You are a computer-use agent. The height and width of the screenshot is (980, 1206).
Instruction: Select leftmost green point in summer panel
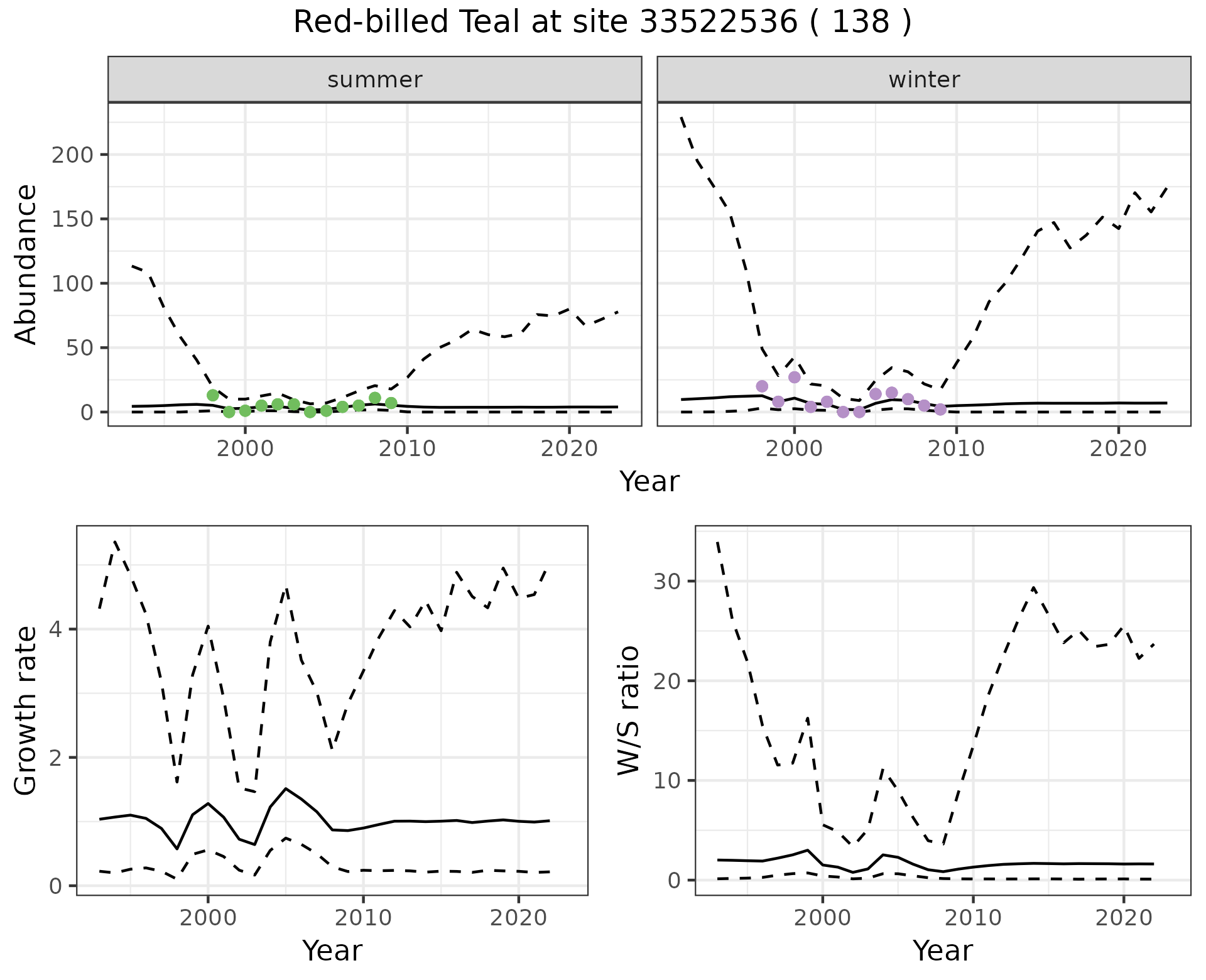(x=213, y=395)
